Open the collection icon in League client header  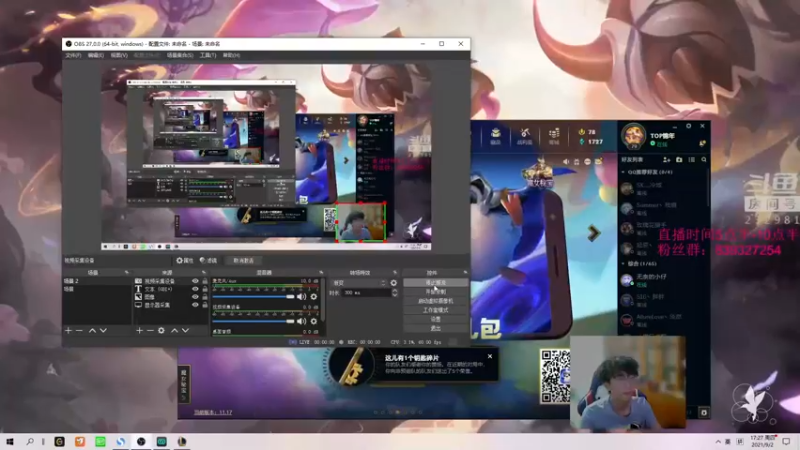pyautogui.click(x=495, y=136)
